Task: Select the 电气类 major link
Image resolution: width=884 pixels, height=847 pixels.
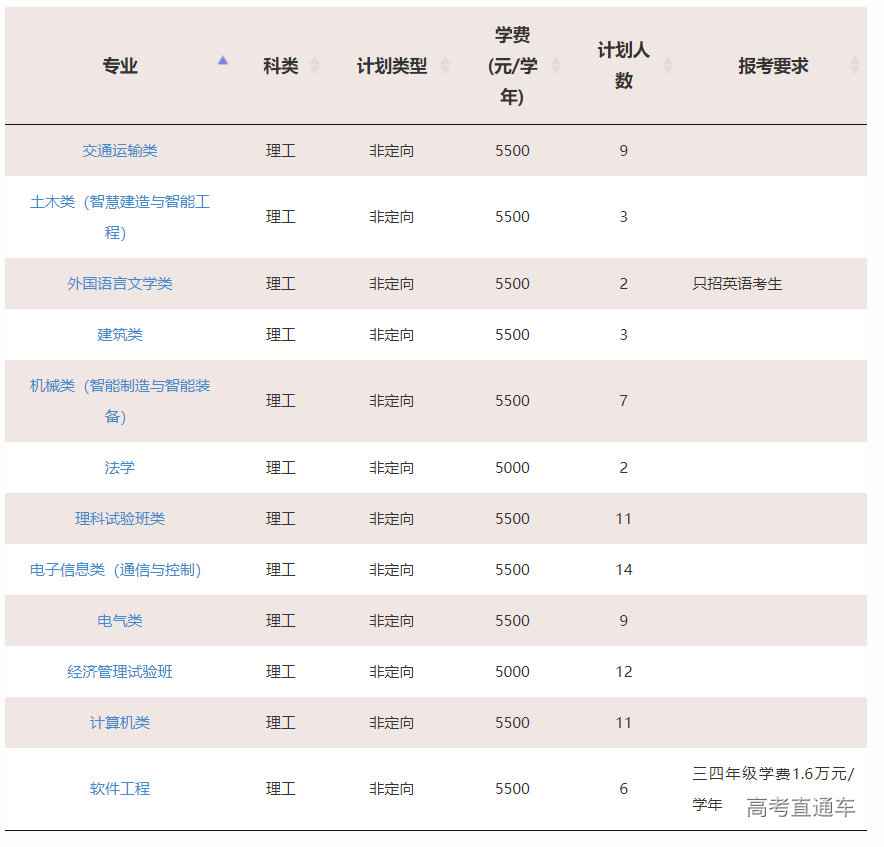Action: pos(120,621)
